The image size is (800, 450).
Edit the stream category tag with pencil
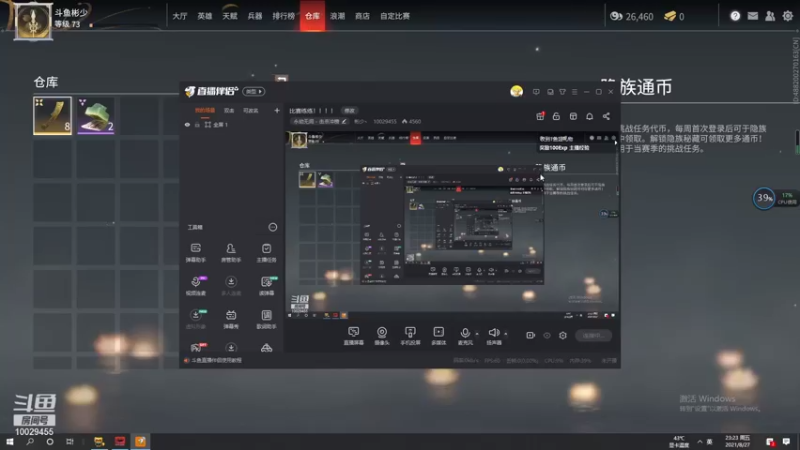(x=320, y=121)
